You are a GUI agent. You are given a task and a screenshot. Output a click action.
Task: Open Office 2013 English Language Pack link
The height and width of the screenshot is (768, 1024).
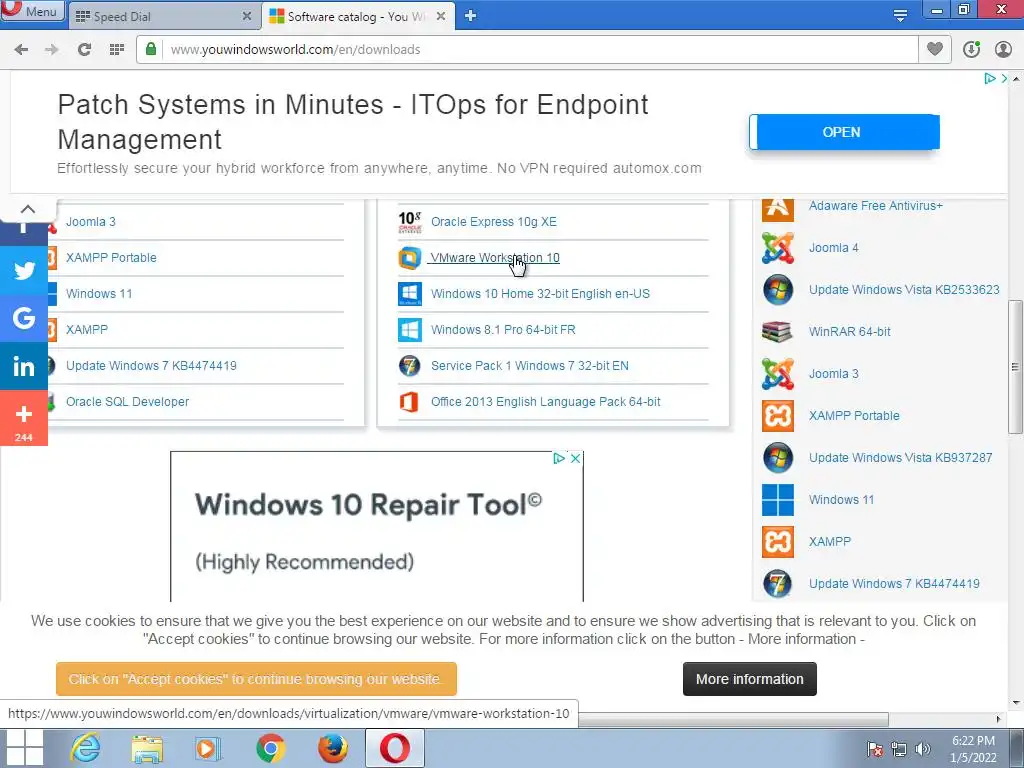pyautogui.click(x=546, y=402)
